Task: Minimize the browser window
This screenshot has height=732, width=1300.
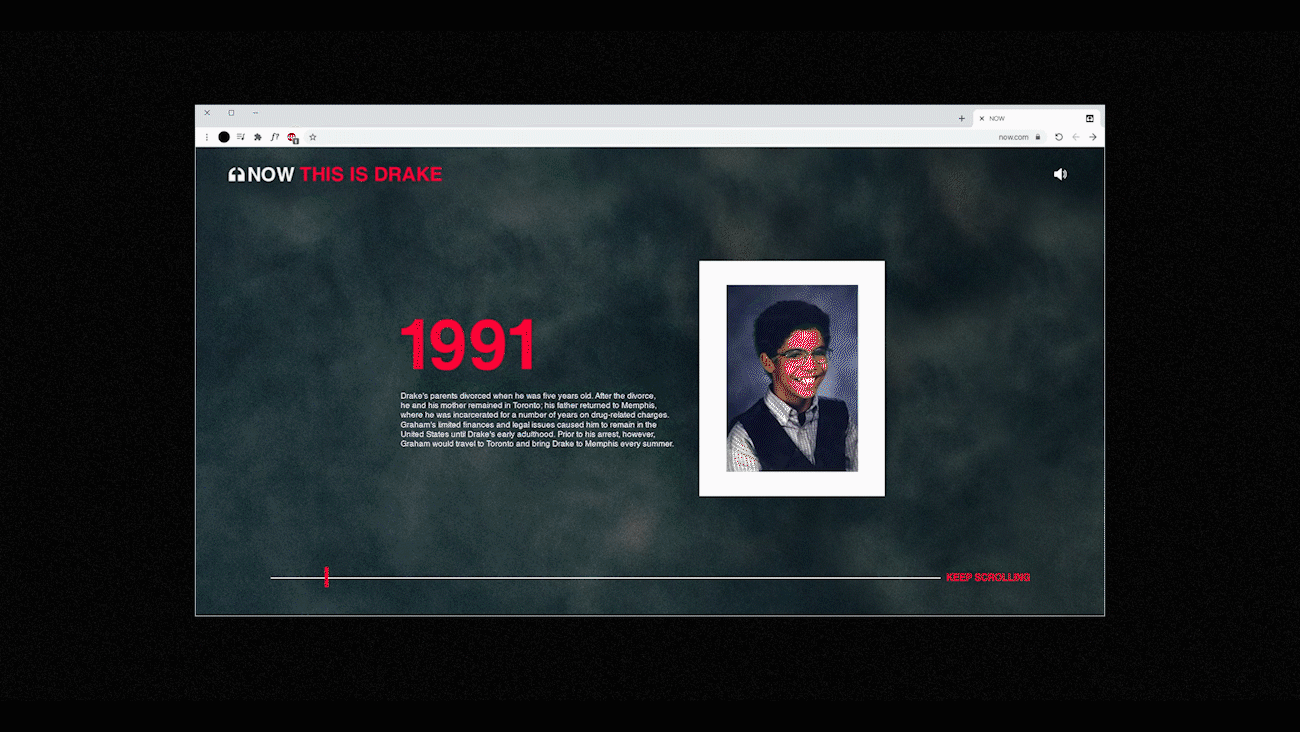Action: [255, 113]
